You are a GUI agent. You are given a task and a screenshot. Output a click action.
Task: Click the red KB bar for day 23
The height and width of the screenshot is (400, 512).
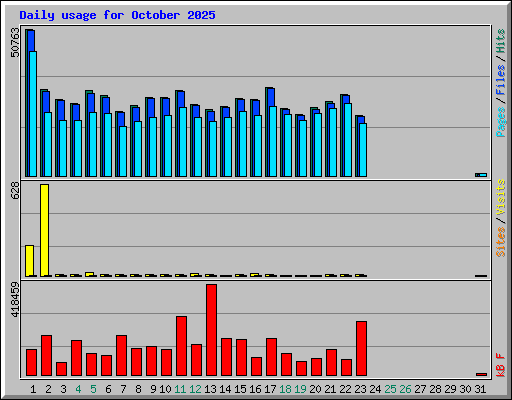pos(361,349)
